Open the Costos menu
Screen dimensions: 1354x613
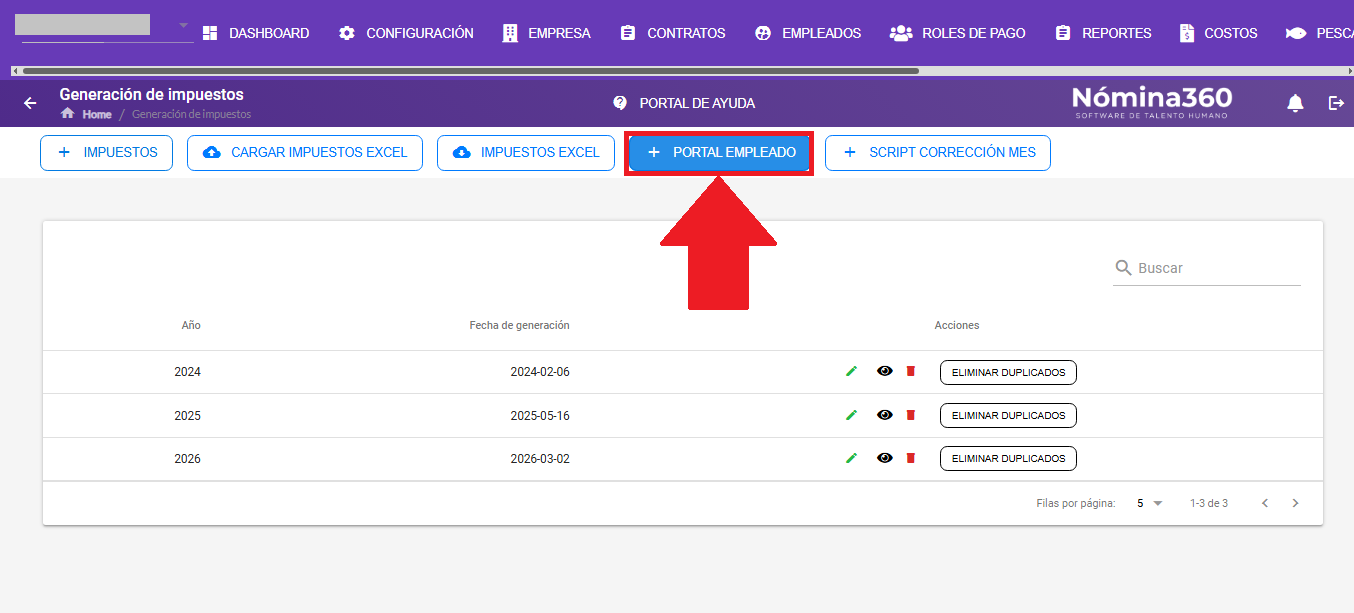pyautogui.click(x=1218, y=33)
